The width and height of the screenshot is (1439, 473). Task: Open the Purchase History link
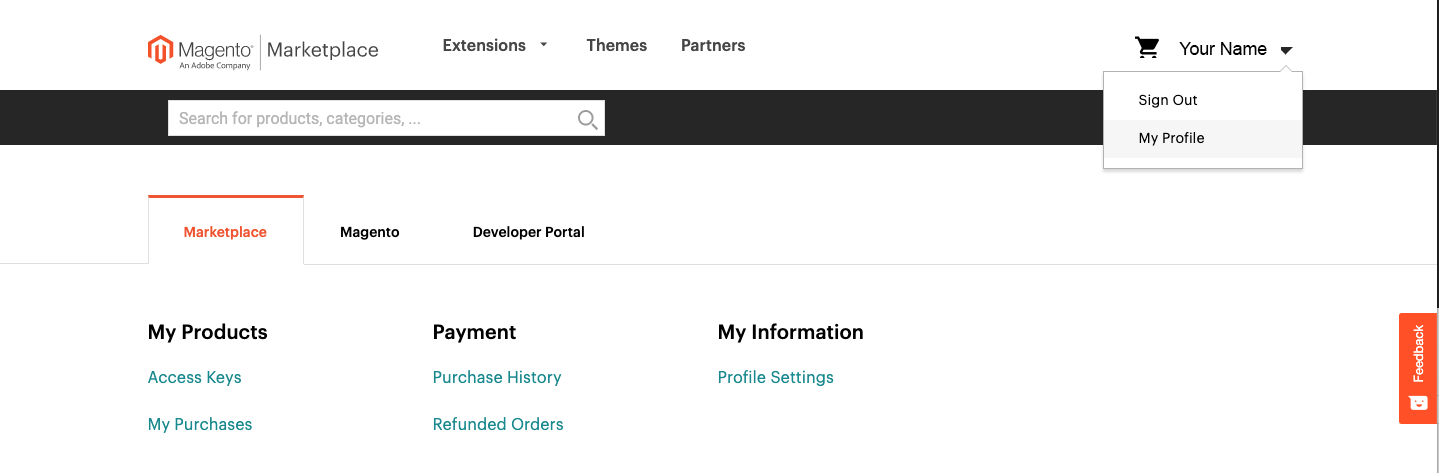[x=497, y=377]
